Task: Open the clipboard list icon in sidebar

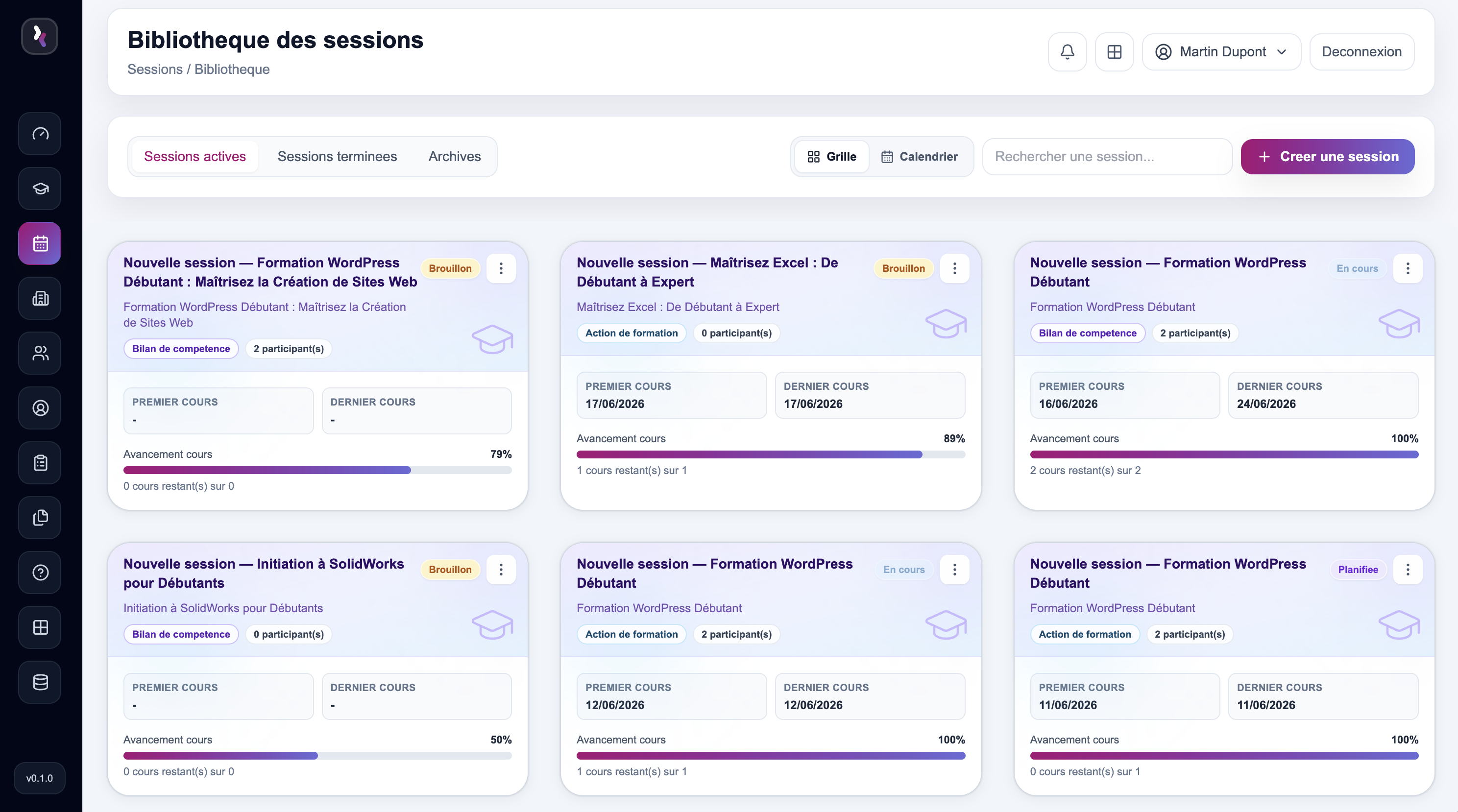Action: (40, 463)
